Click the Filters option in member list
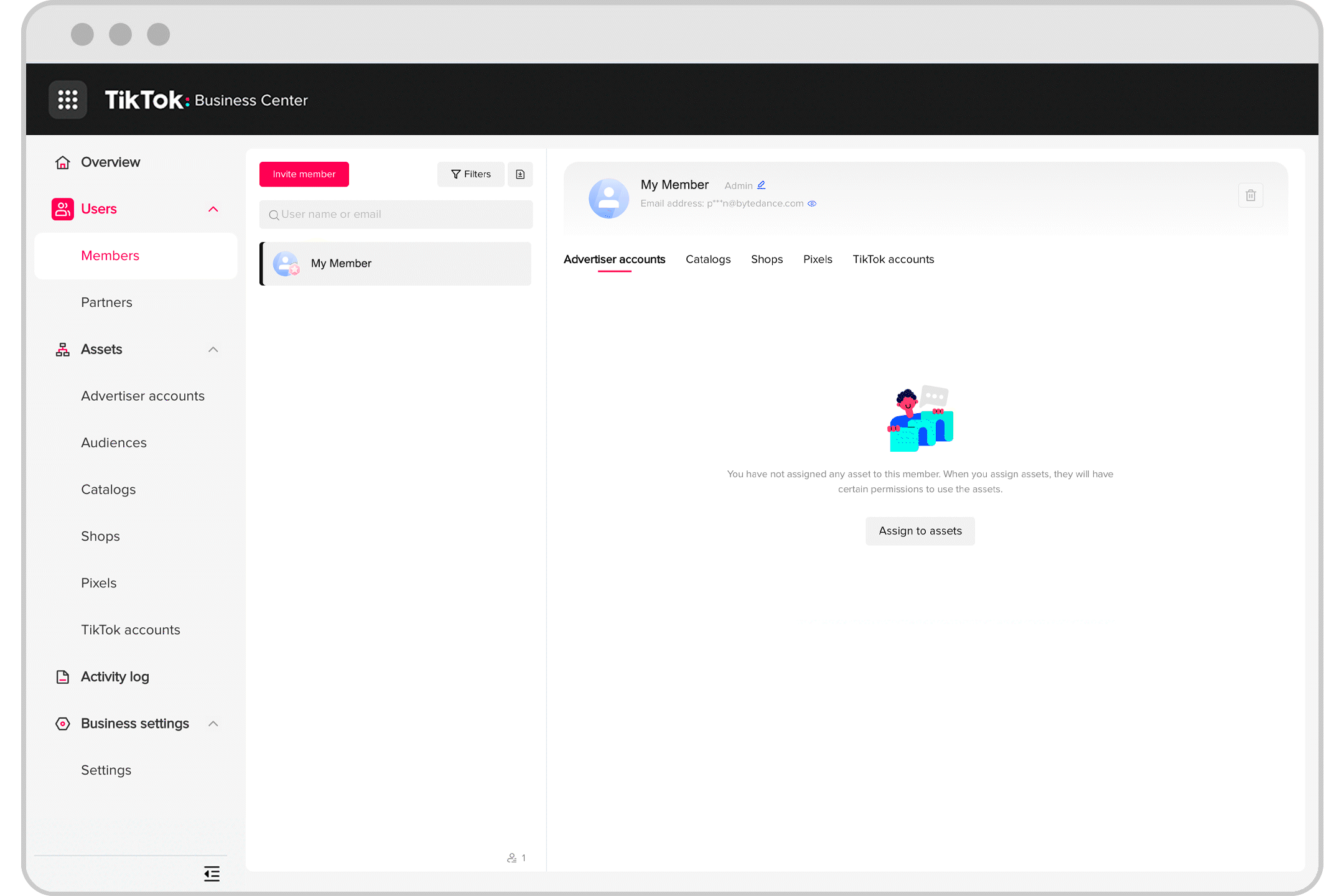The image size is (1344, 896). [470, 174]
